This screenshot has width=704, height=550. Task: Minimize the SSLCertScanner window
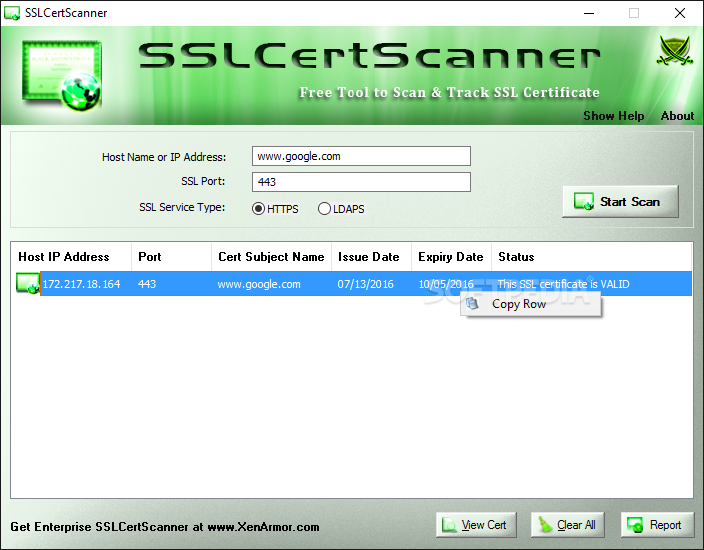(x=589, y=13)
